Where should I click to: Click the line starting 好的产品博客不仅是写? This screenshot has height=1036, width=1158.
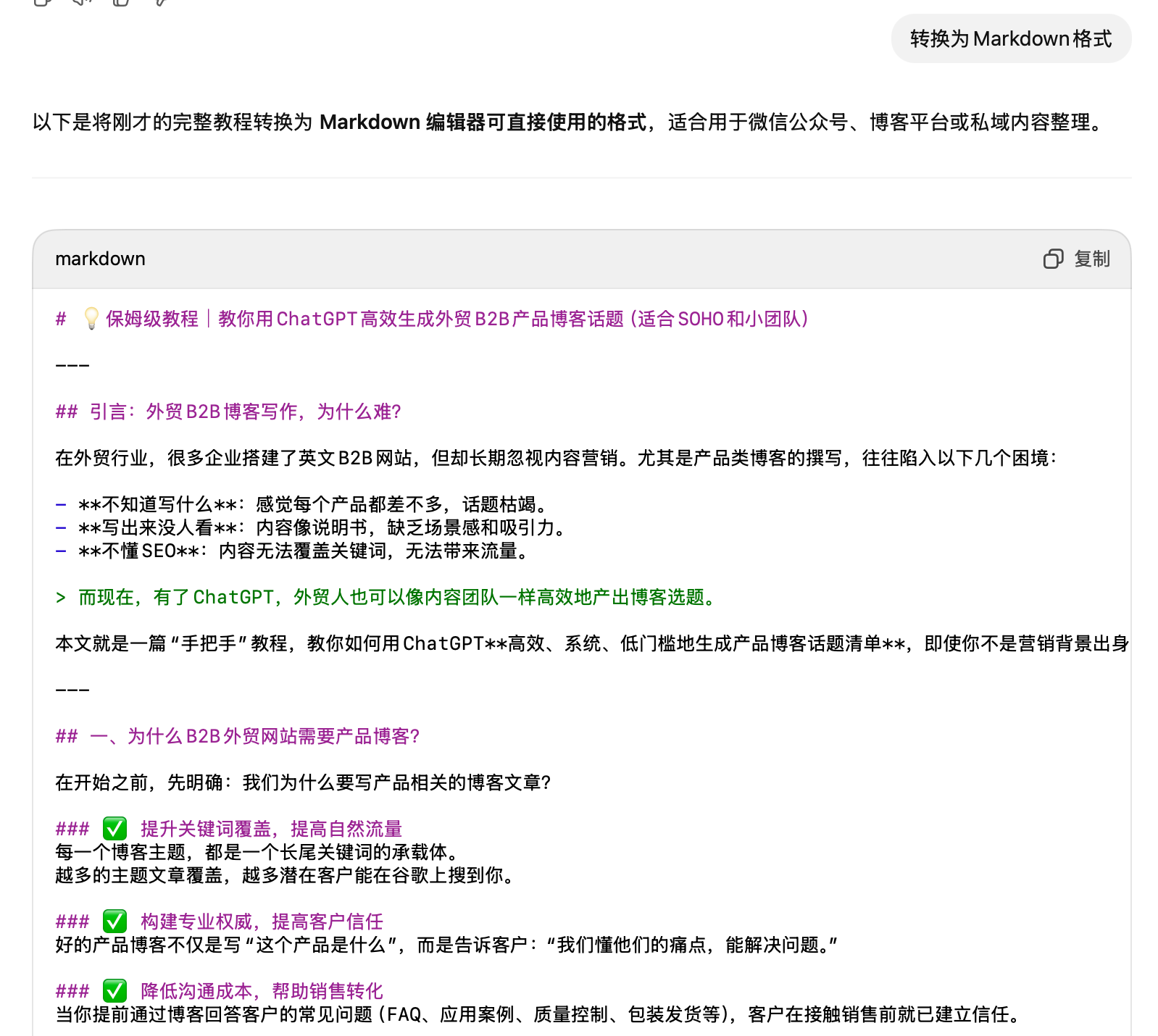446,945
